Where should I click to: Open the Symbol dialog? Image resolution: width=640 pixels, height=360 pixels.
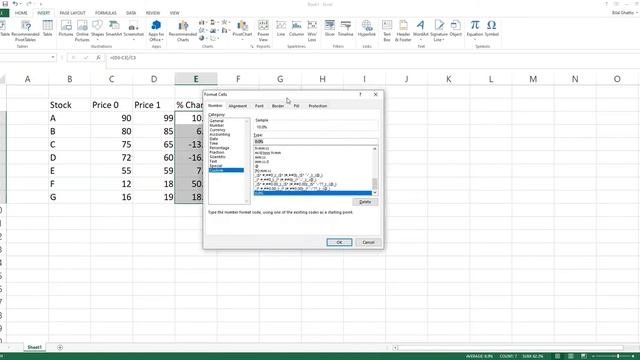pyautogui.click(x=492, y=29)
